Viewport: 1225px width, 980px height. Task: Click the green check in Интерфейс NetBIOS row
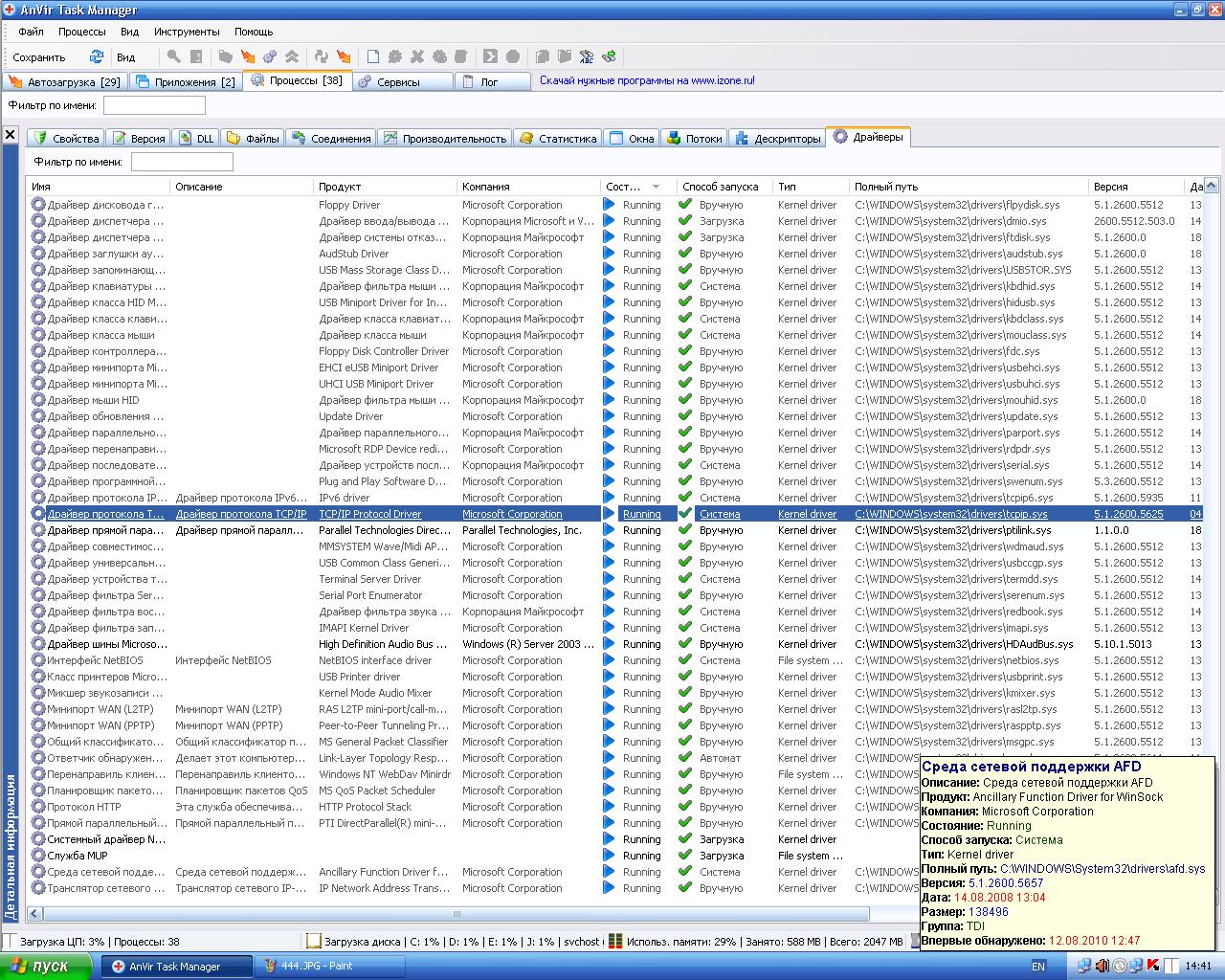click(685, 660)
